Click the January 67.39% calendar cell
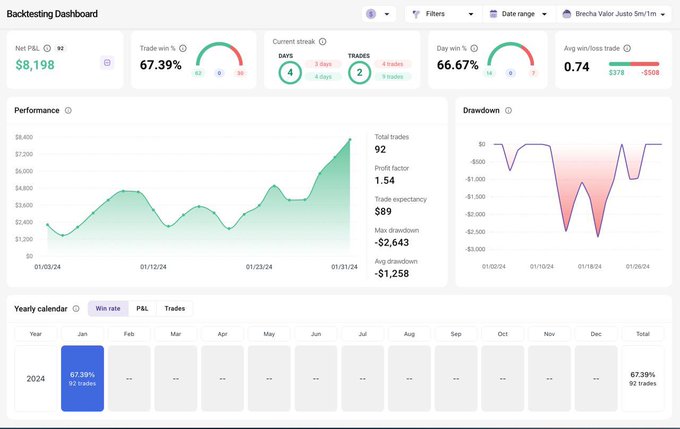The width and height of the screenshot is (680, 429). point(82,378)
